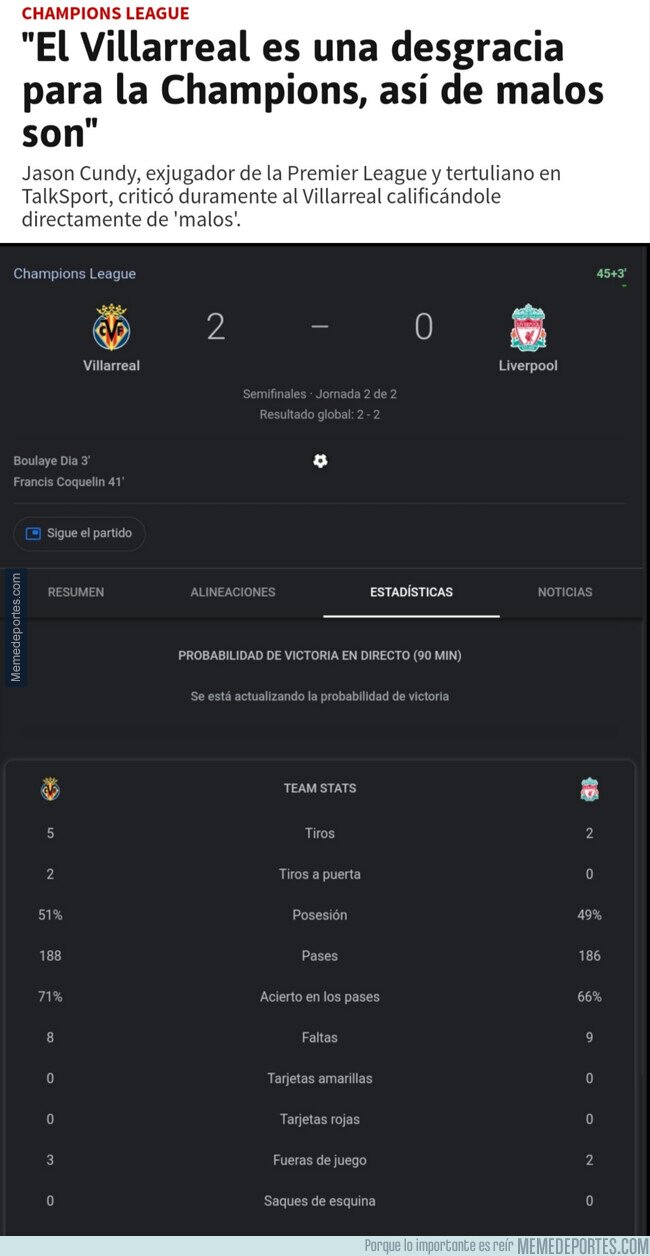Open the Champions League category link

point(105,13)
